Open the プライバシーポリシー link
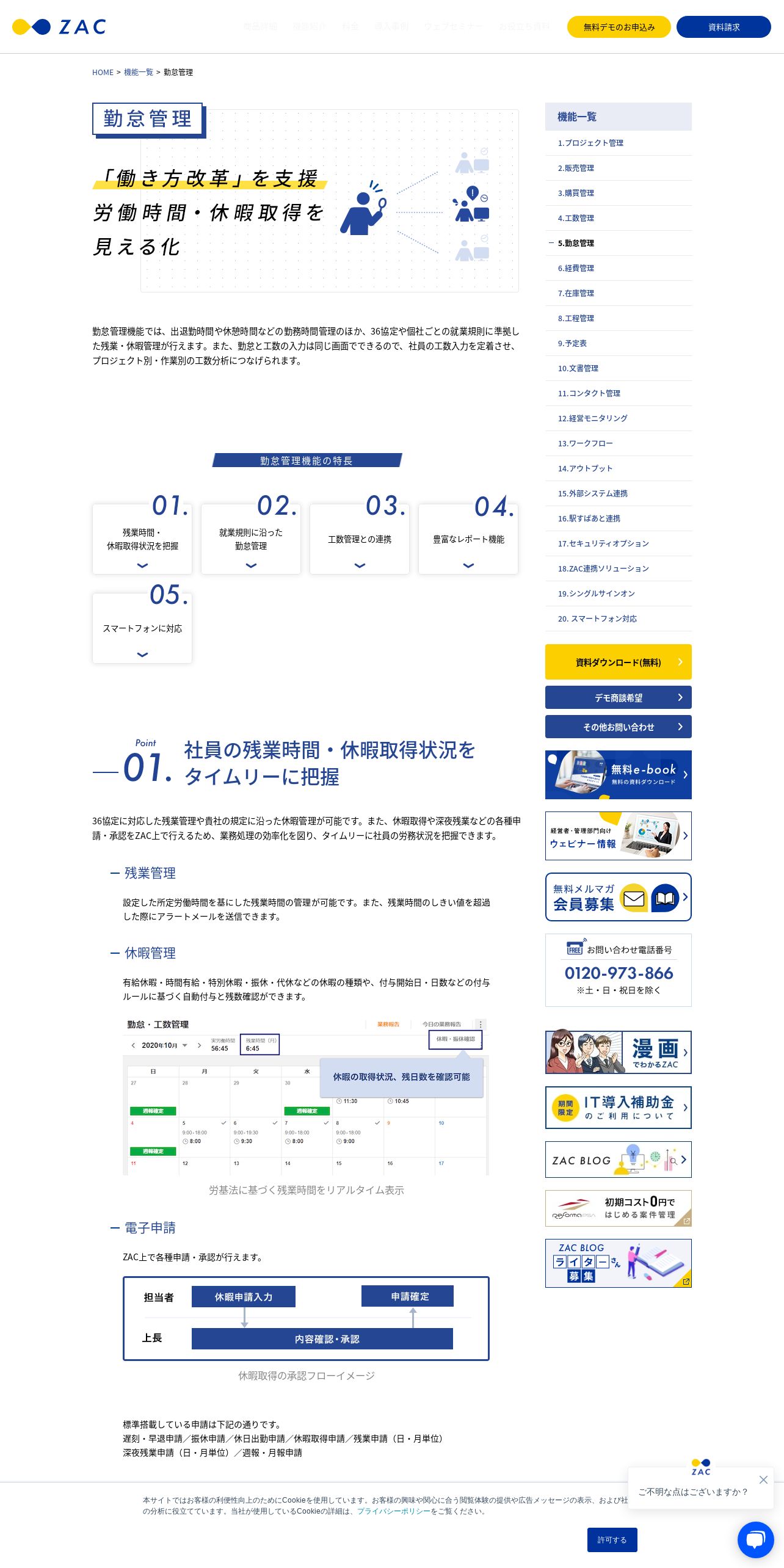Image resolution: width=784 pixels, height=1568 pixels. (x=394, y=1511)
